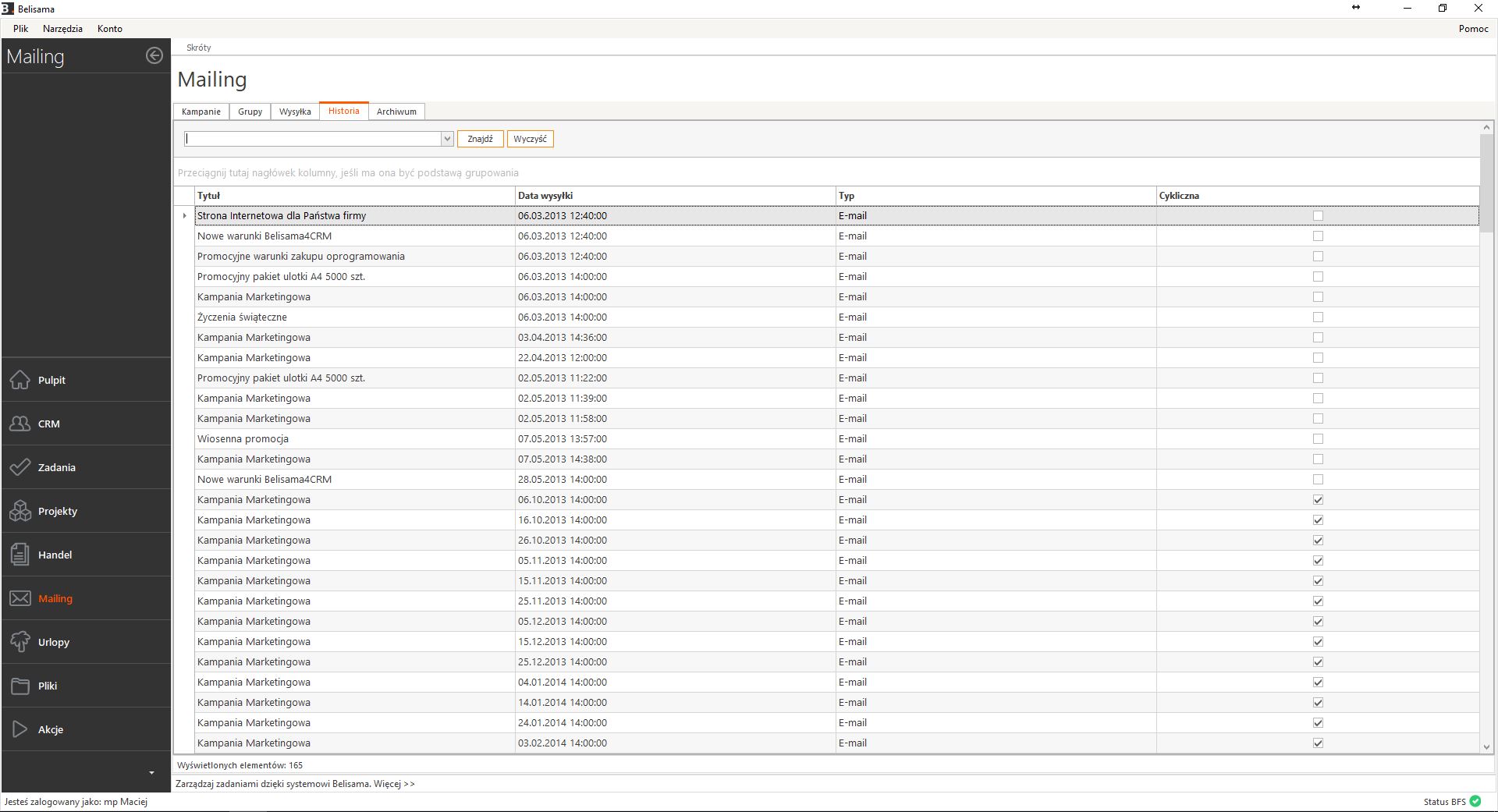Click the Akcje play icon
This screenshot has height=812, width=1498.
point(20,729)
